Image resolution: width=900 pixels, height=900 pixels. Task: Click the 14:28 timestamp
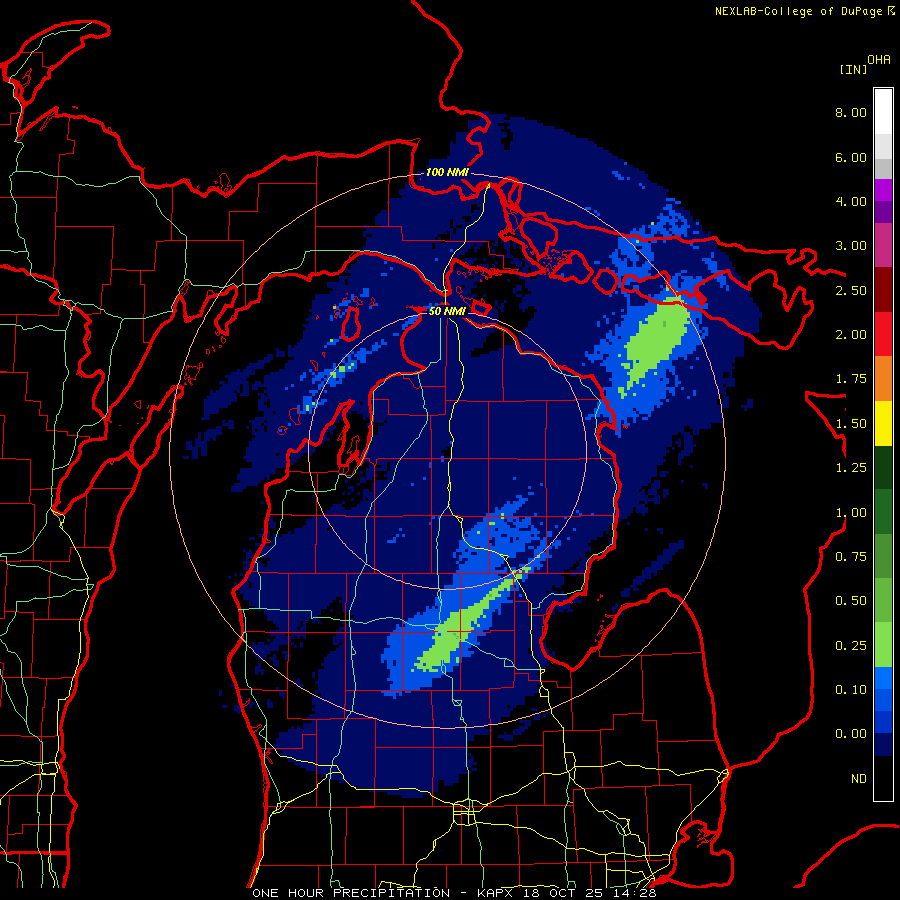[636, 893]
